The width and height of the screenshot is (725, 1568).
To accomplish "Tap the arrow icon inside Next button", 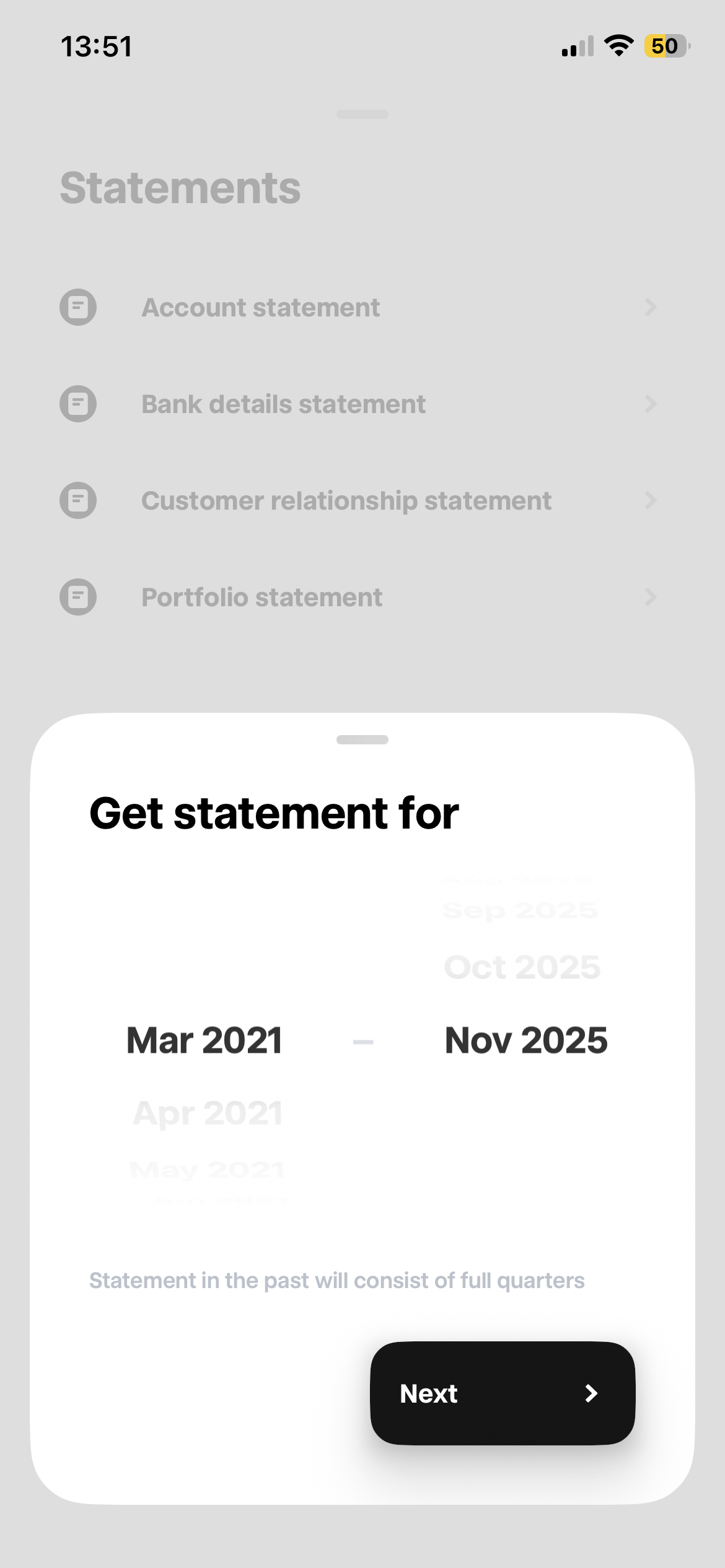I will point(591,1393).
